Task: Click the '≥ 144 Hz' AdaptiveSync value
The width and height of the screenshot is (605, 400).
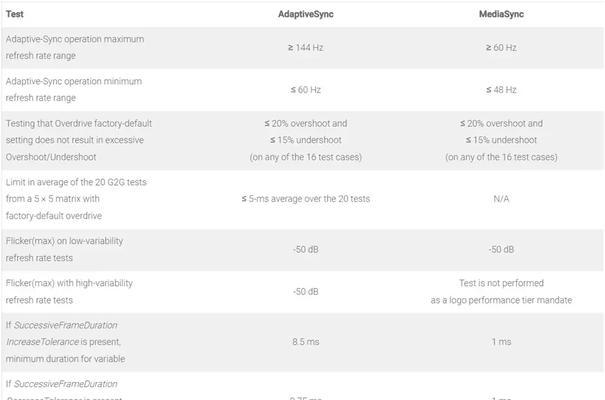Action: tap(306, 47)
